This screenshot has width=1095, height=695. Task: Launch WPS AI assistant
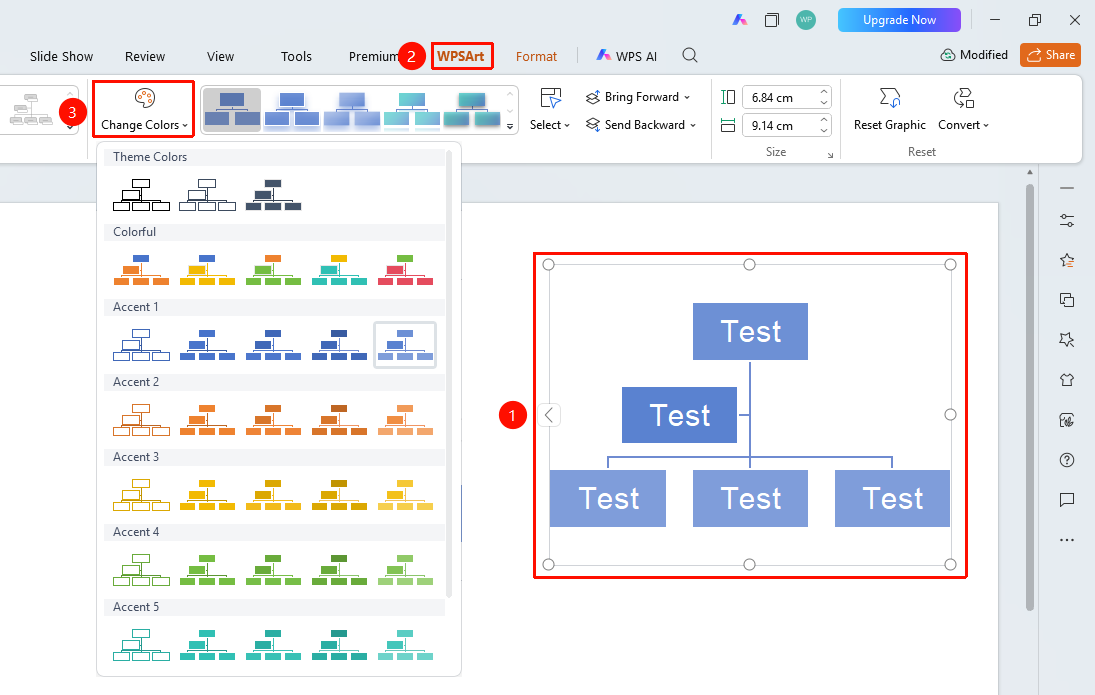tap(626, 56)
